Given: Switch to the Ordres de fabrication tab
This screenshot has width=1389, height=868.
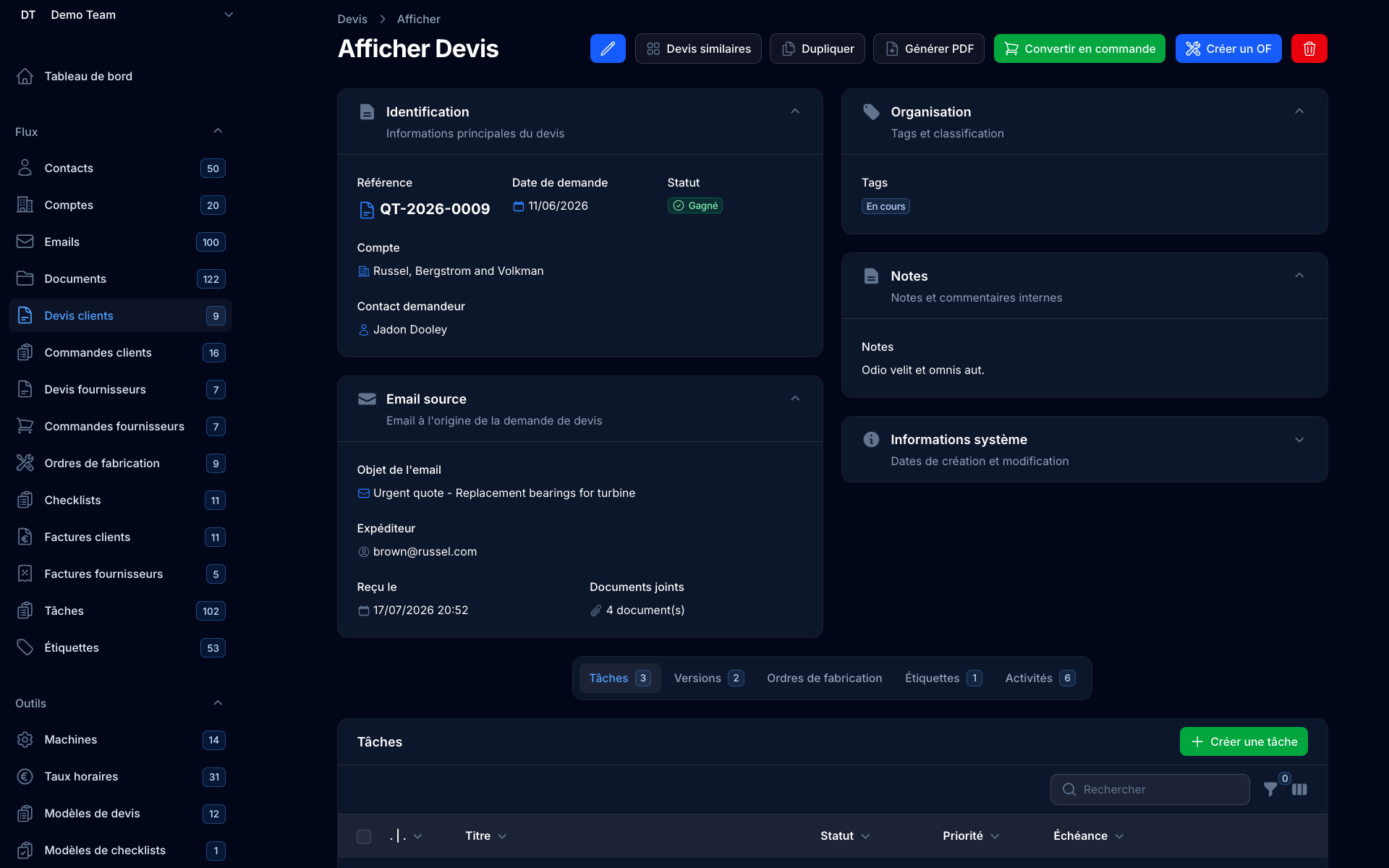Looking at the screenshot, I should coord(824,678).
